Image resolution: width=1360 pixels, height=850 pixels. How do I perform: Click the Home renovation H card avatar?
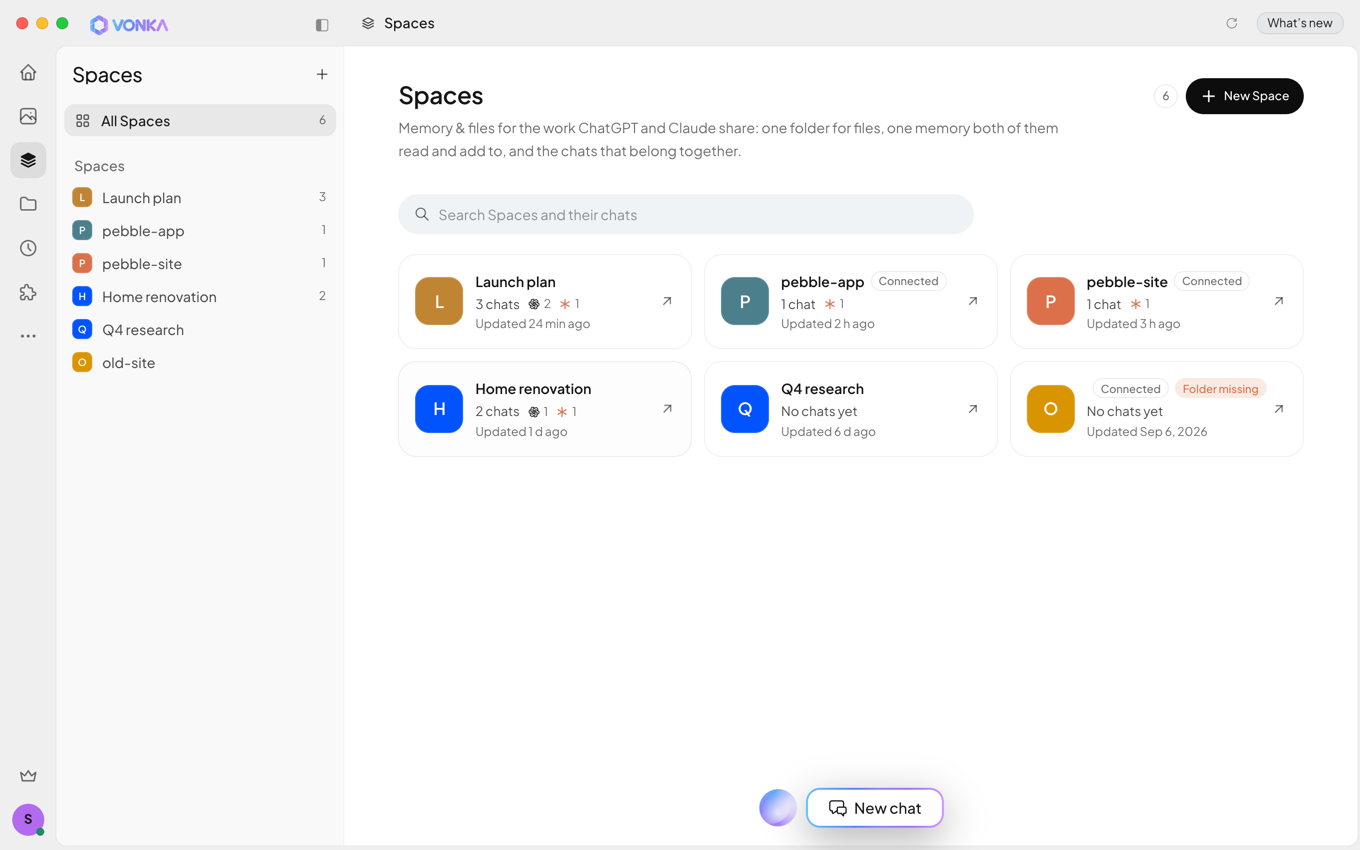(439, 409)
